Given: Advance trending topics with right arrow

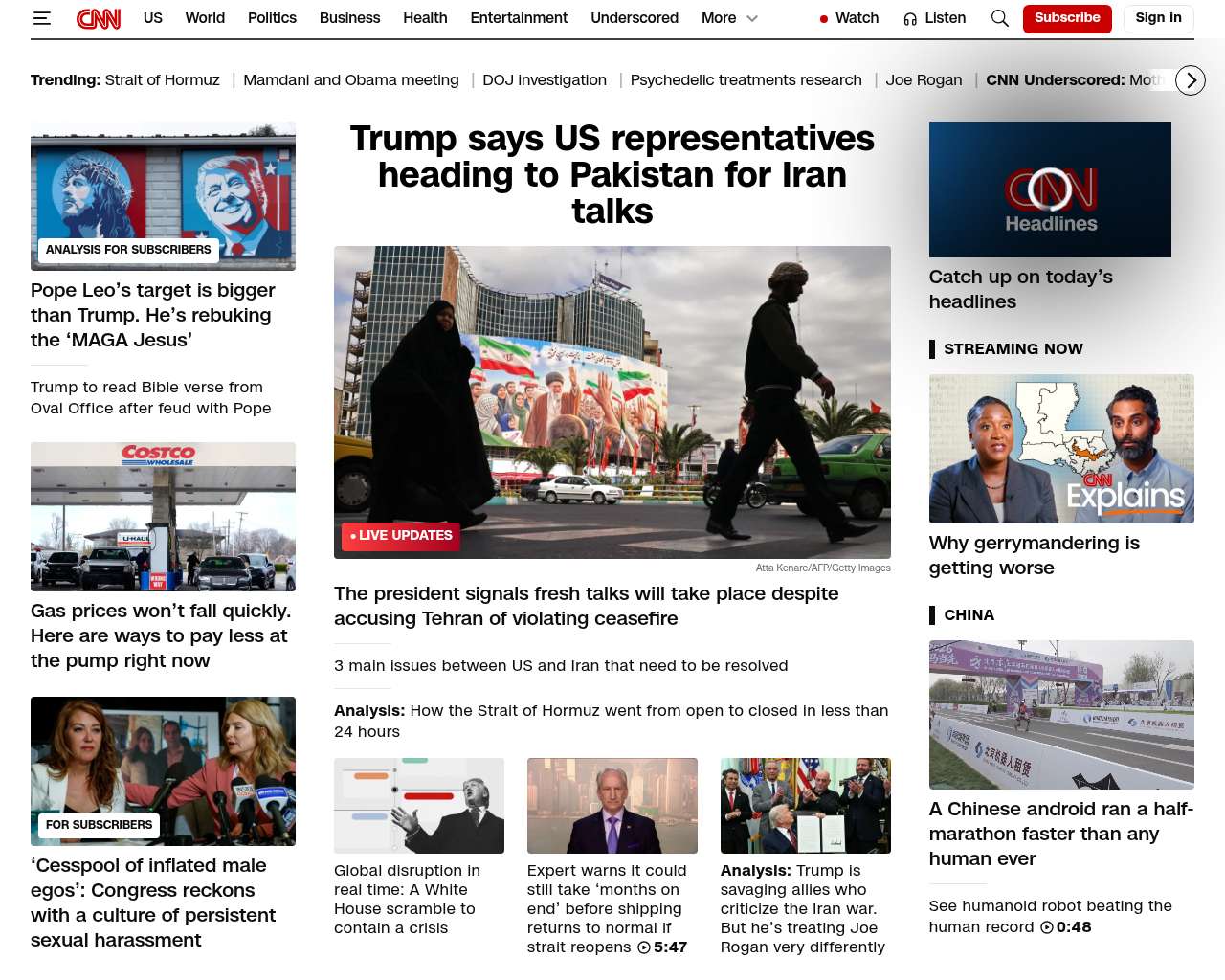Looking at the screenshot, I should click(x=1191, y=80).
